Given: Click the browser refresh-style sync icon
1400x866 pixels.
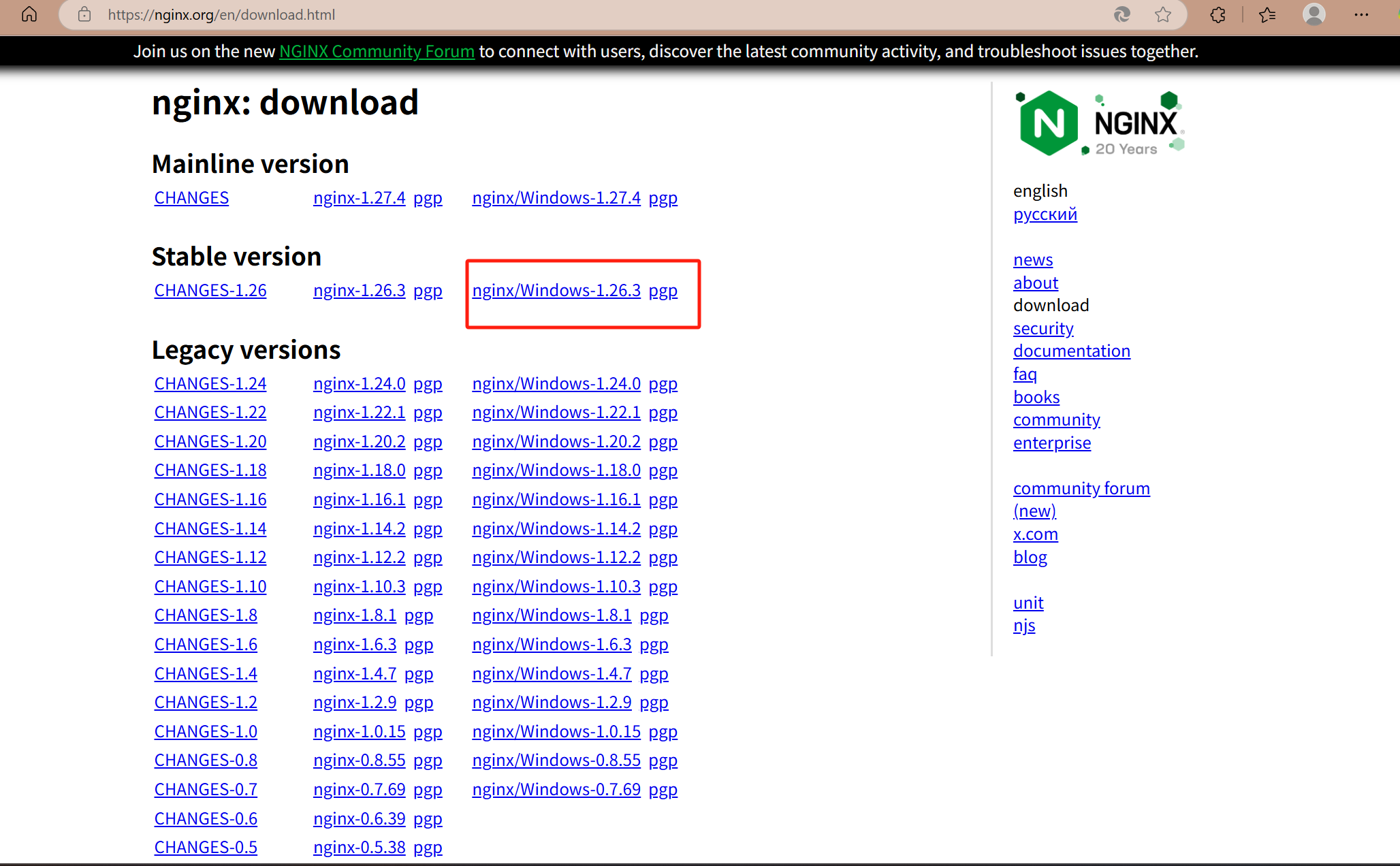Looking at the screenshot, I should click(1122, 14).
